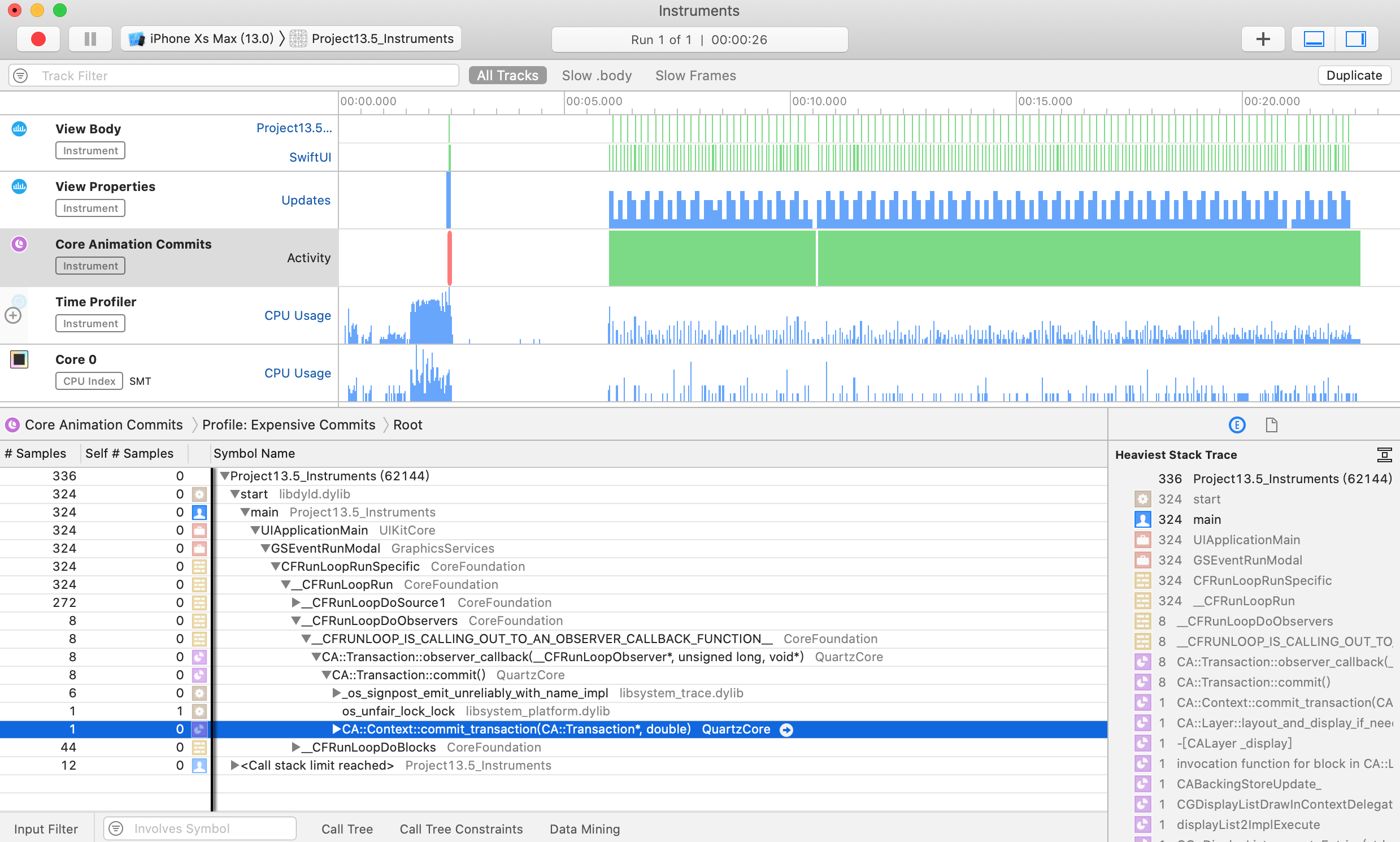Open Core Animation Commits breadcrumb menu
This screenshot has height=842, width=1400.
[104, 425]
